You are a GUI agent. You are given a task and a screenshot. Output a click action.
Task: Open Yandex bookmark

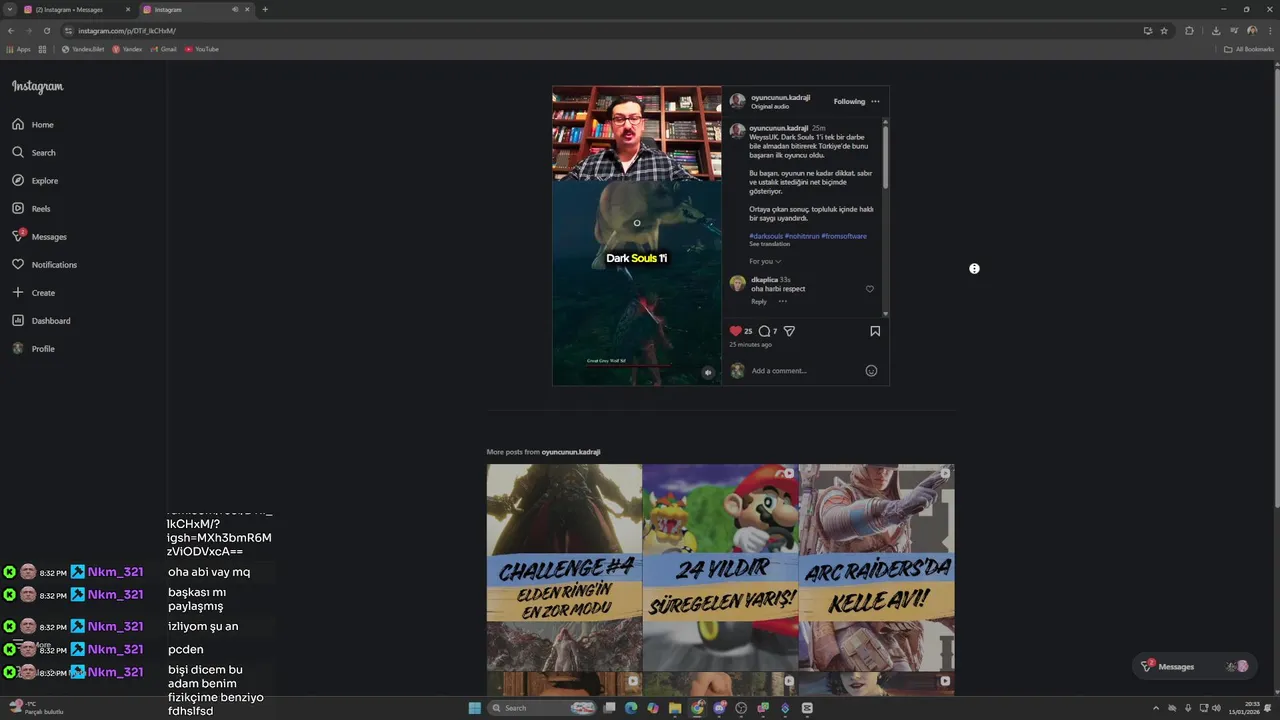[127, 49]
